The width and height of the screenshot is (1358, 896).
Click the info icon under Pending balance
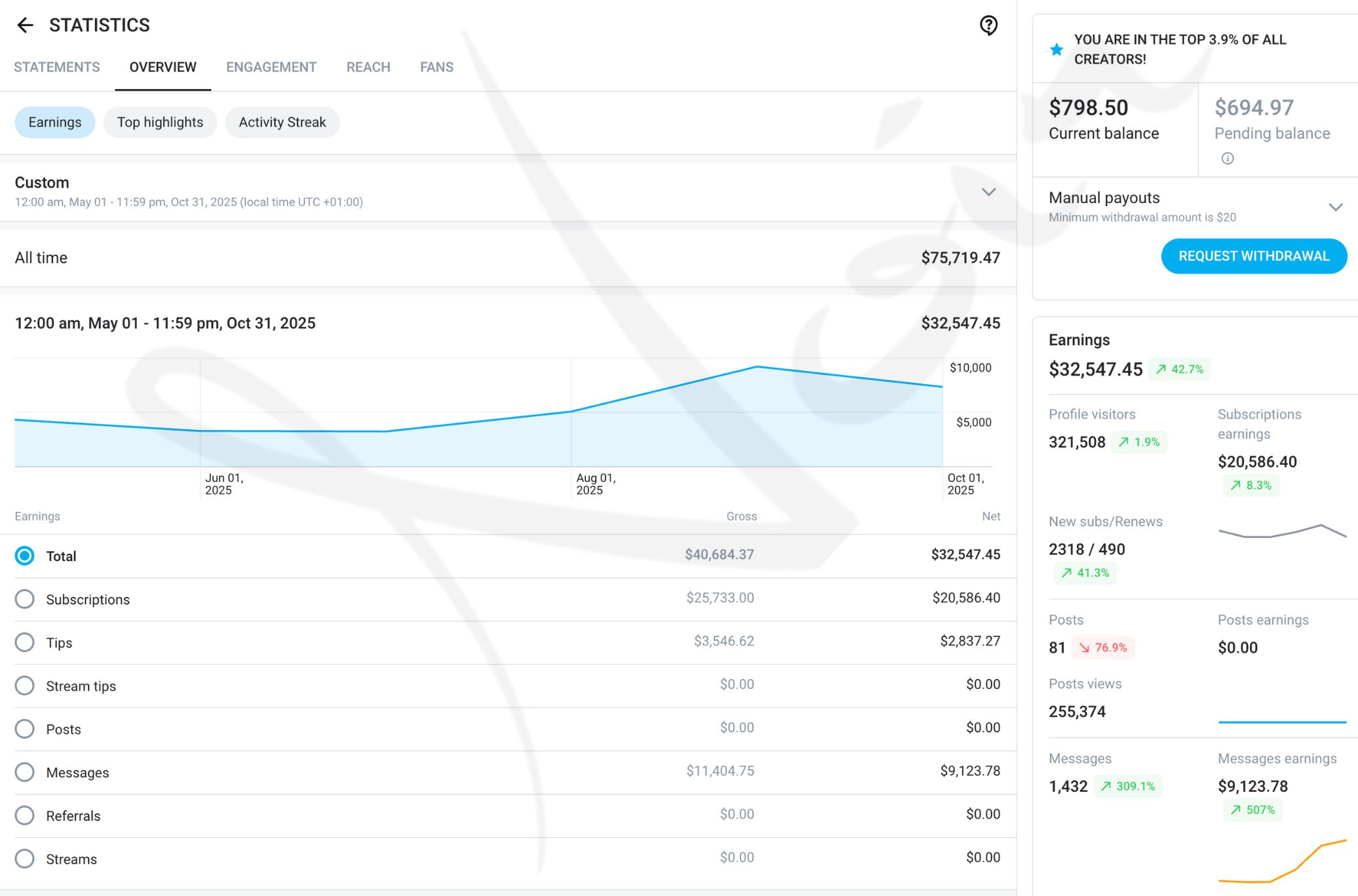tap(1228, 158)
